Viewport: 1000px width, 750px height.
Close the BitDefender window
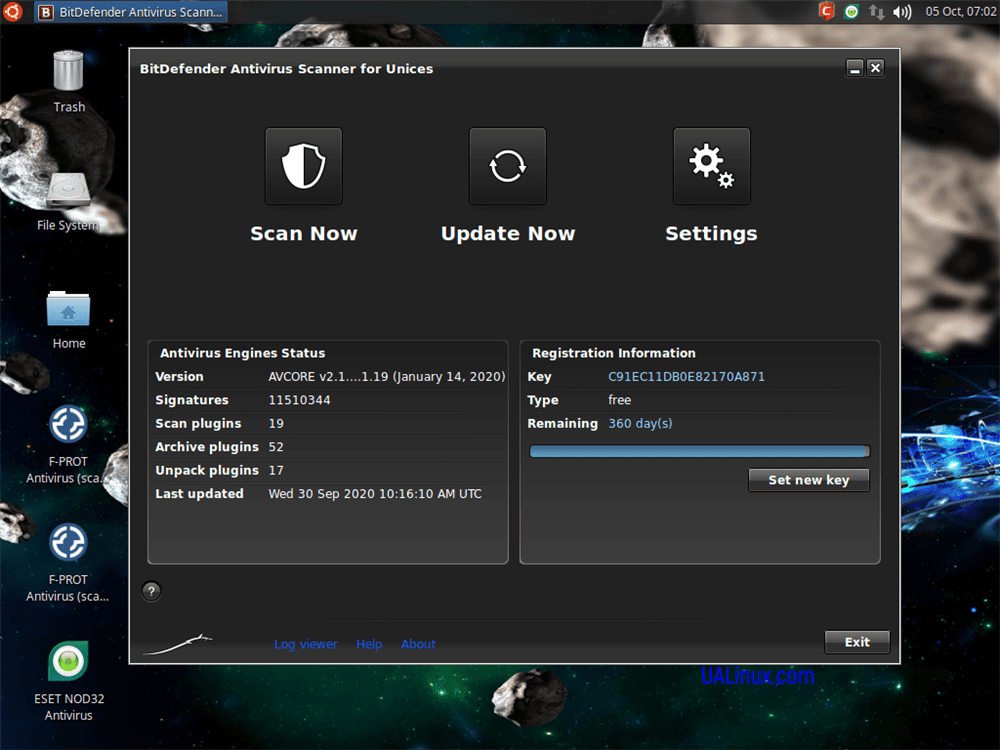876,68
